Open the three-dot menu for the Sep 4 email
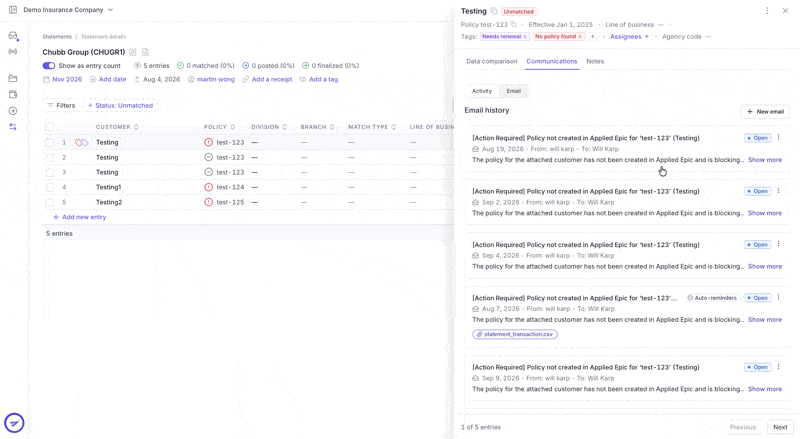 click(x=779, y=244)
